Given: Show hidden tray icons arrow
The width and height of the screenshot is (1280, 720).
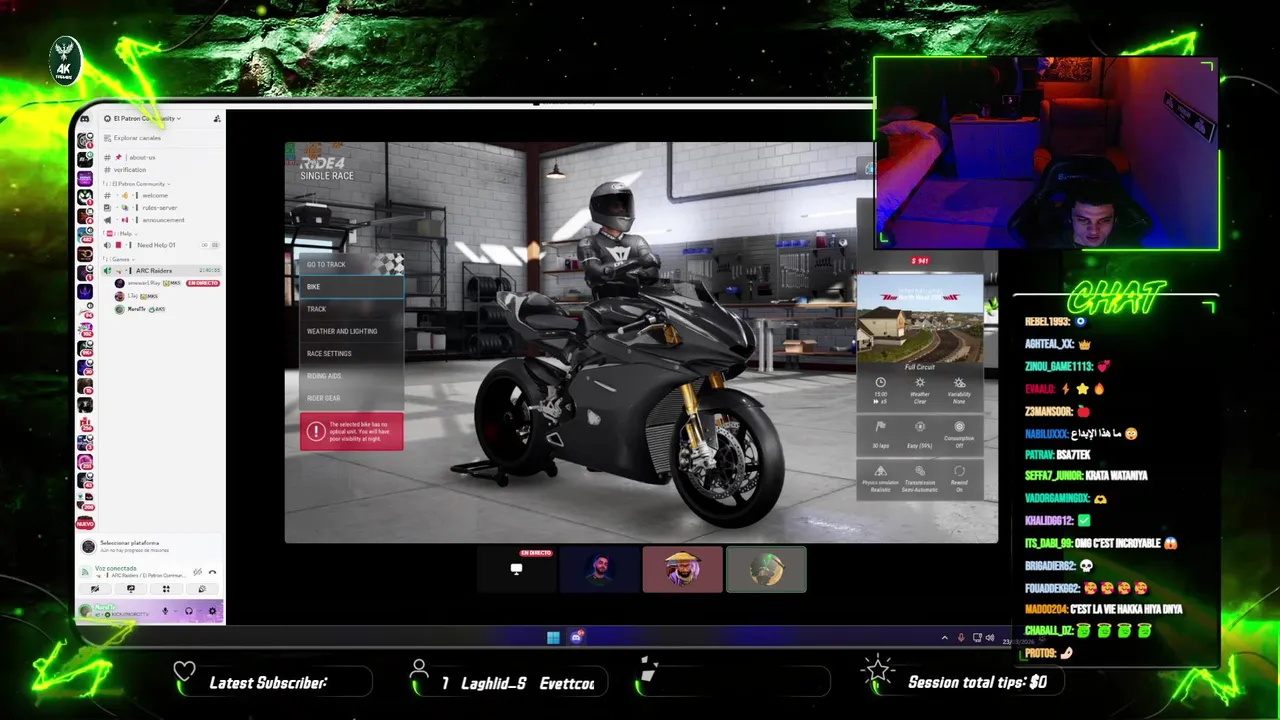Looking at the screenshot, I should [944, 638].
